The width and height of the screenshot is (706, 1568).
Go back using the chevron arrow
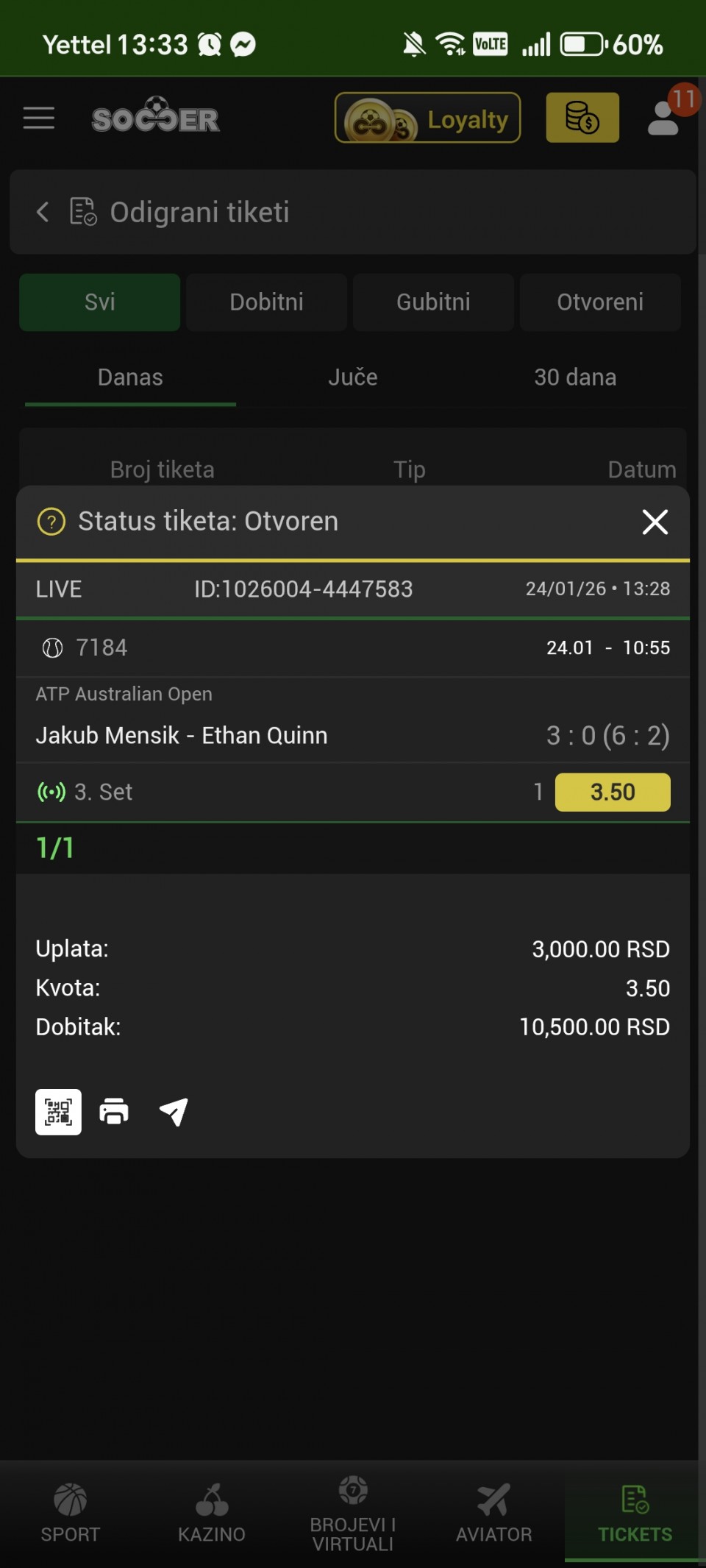pyautogui.click(x=43, y=212)
